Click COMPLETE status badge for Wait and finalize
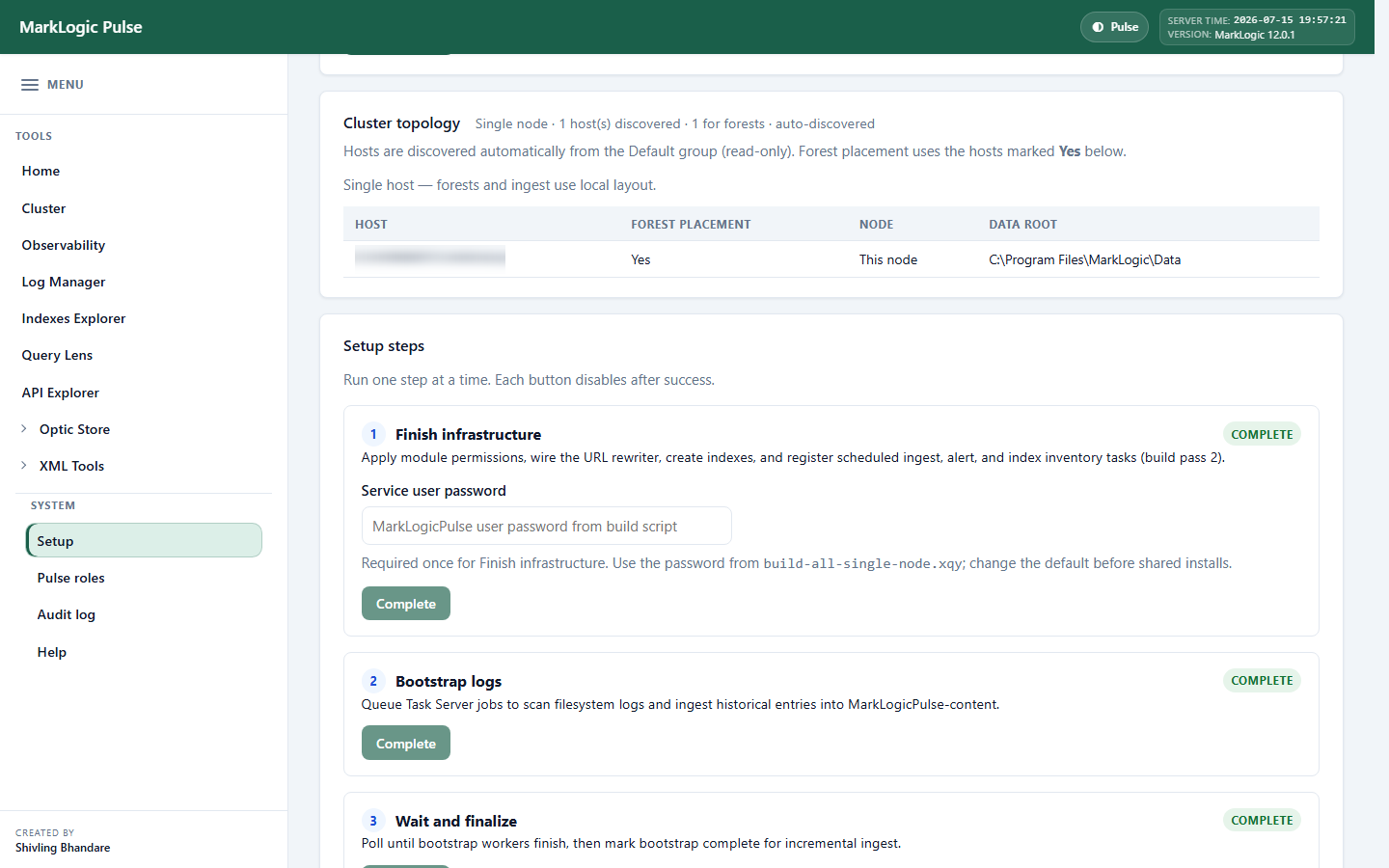 1262,820
